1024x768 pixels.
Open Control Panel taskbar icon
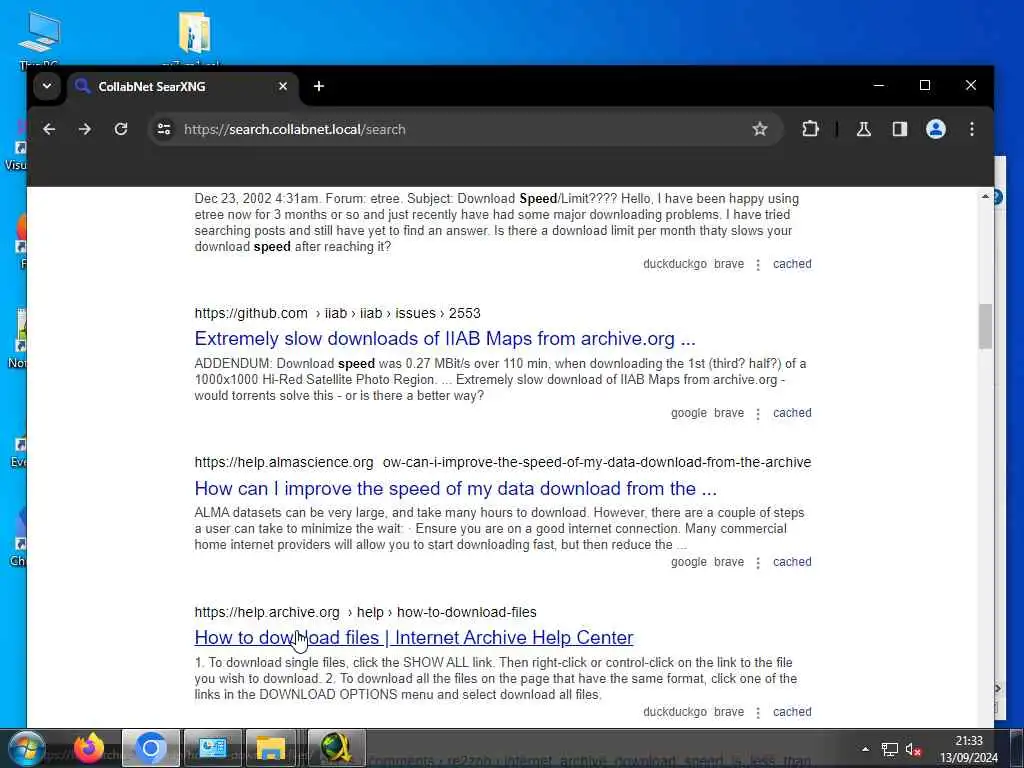pos(212,748)
